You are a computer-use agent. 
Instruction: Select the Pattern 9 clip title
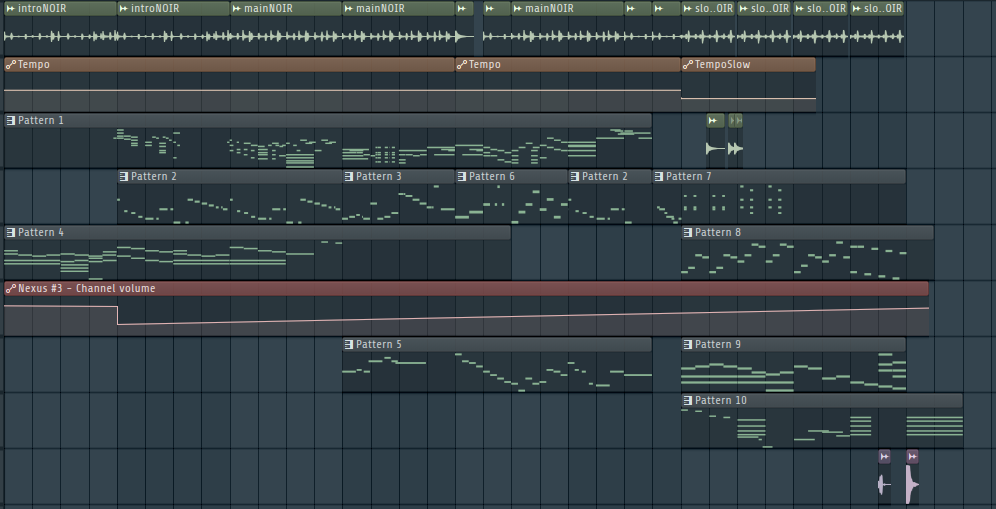tap(718, 344)
